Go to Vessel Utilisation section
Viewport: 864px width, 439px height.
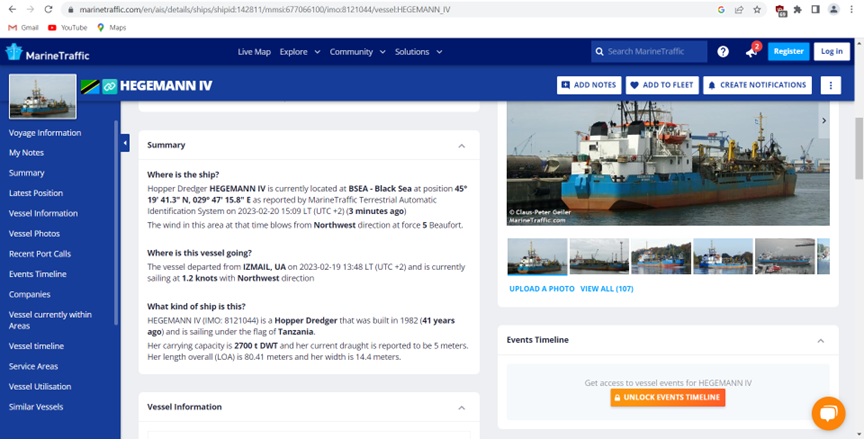click(40, 387)
